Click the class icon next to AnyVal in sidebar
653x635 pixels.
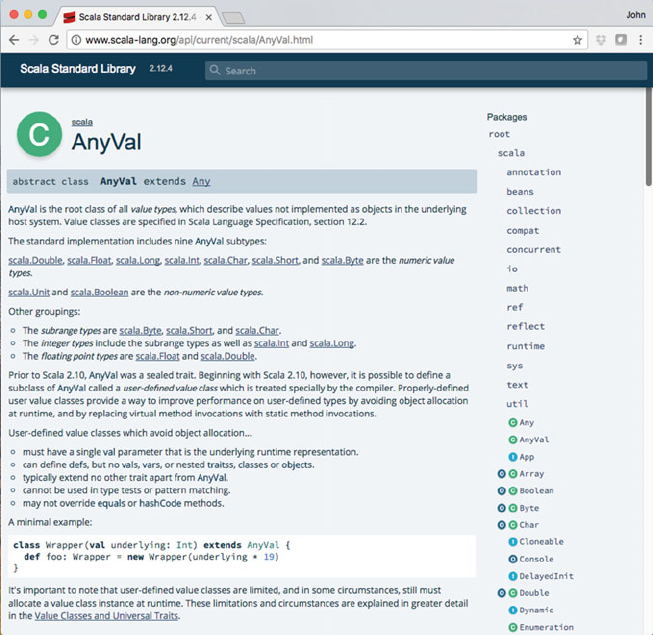point(513,440)
